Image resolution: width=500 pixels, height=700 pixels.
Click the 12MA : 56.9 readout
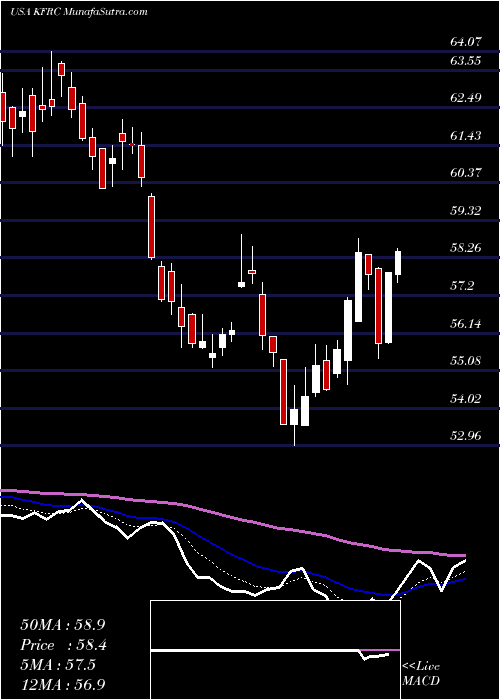tap(63, 685)
